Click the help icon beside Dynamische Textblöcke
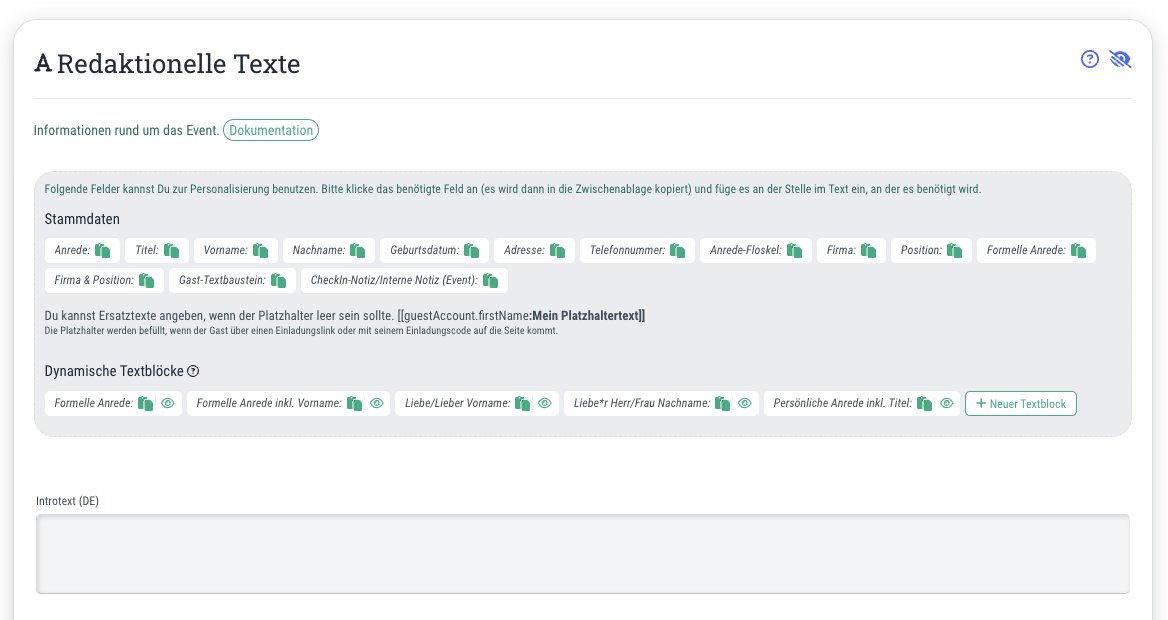 [193, 371]
